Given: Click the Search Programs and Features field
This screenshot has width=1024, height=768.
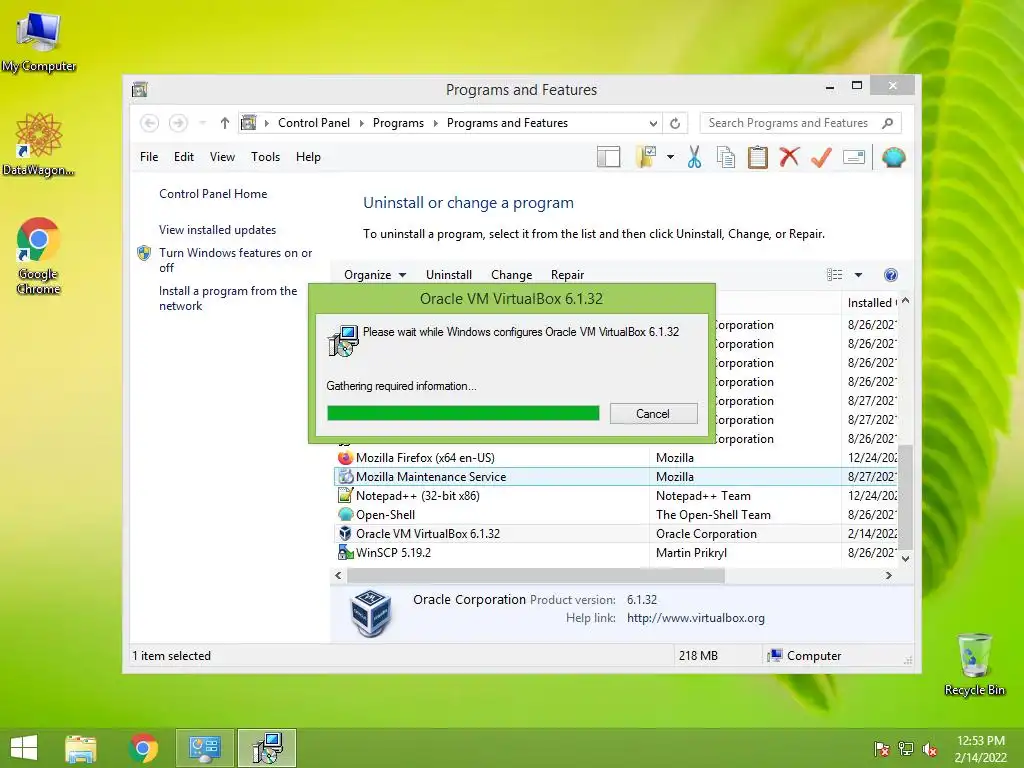Looking at the screenshot, I should point(789,123).
